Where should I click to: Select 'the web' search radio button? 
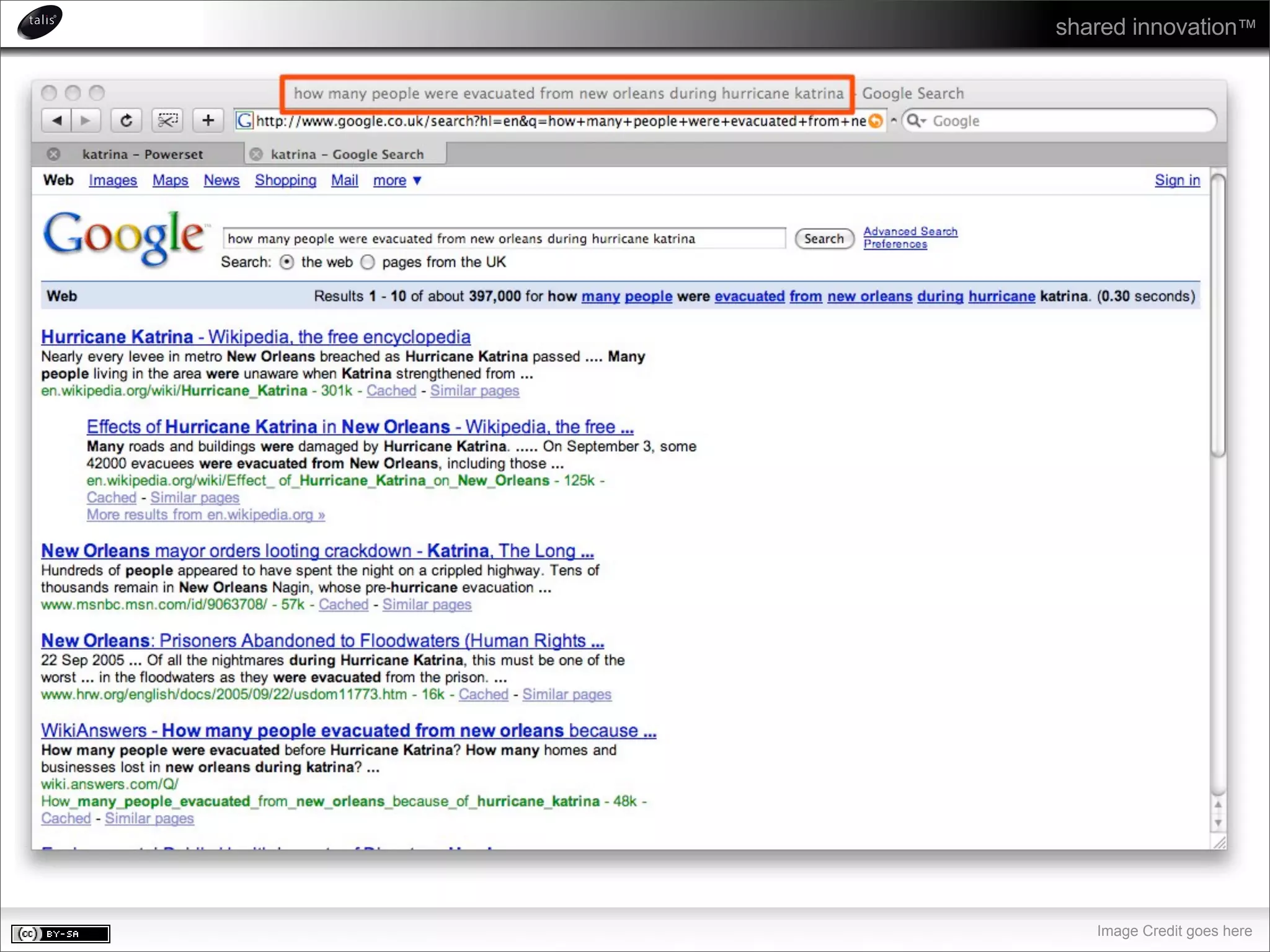pos(286,262)
